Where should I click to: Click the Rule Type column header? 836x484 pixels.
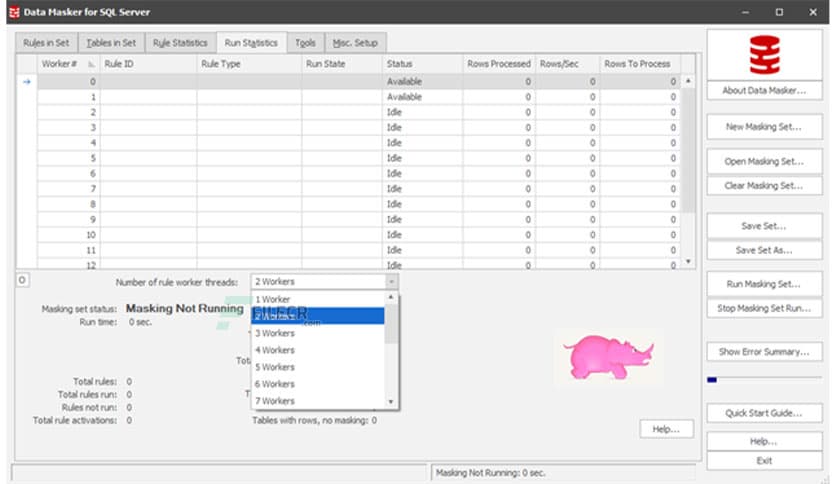pos(249,64)
